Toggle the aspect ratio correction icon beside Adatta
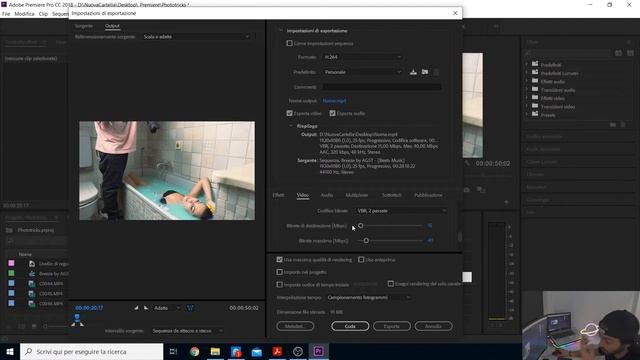The height and width of the screenshot is (360, 640). [x=190, y=308]
